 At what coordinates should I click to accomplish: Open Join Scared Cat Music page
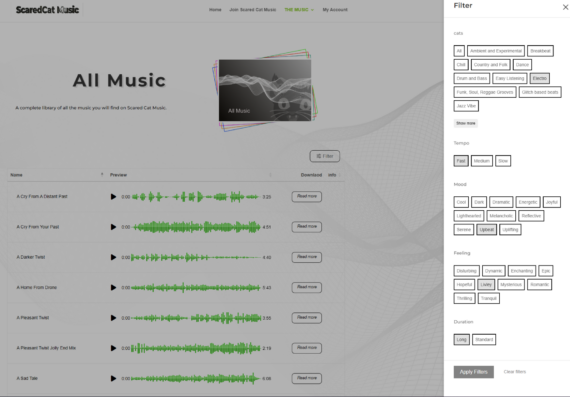(253, 10)
